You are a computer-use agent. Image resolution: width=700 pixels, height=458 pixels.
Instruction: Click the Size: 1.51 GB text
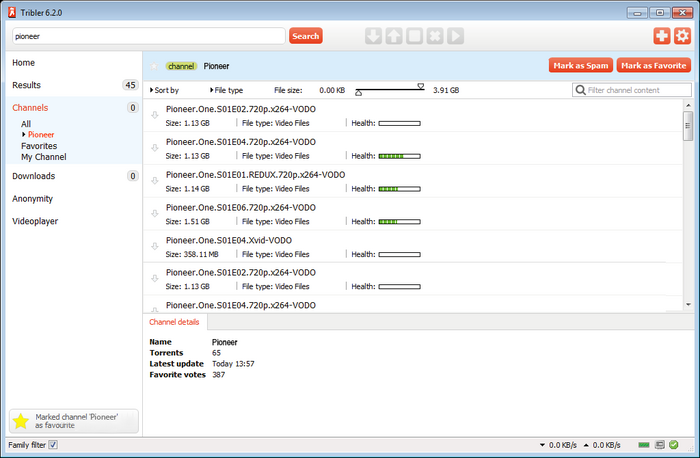[x=188, y=222]
